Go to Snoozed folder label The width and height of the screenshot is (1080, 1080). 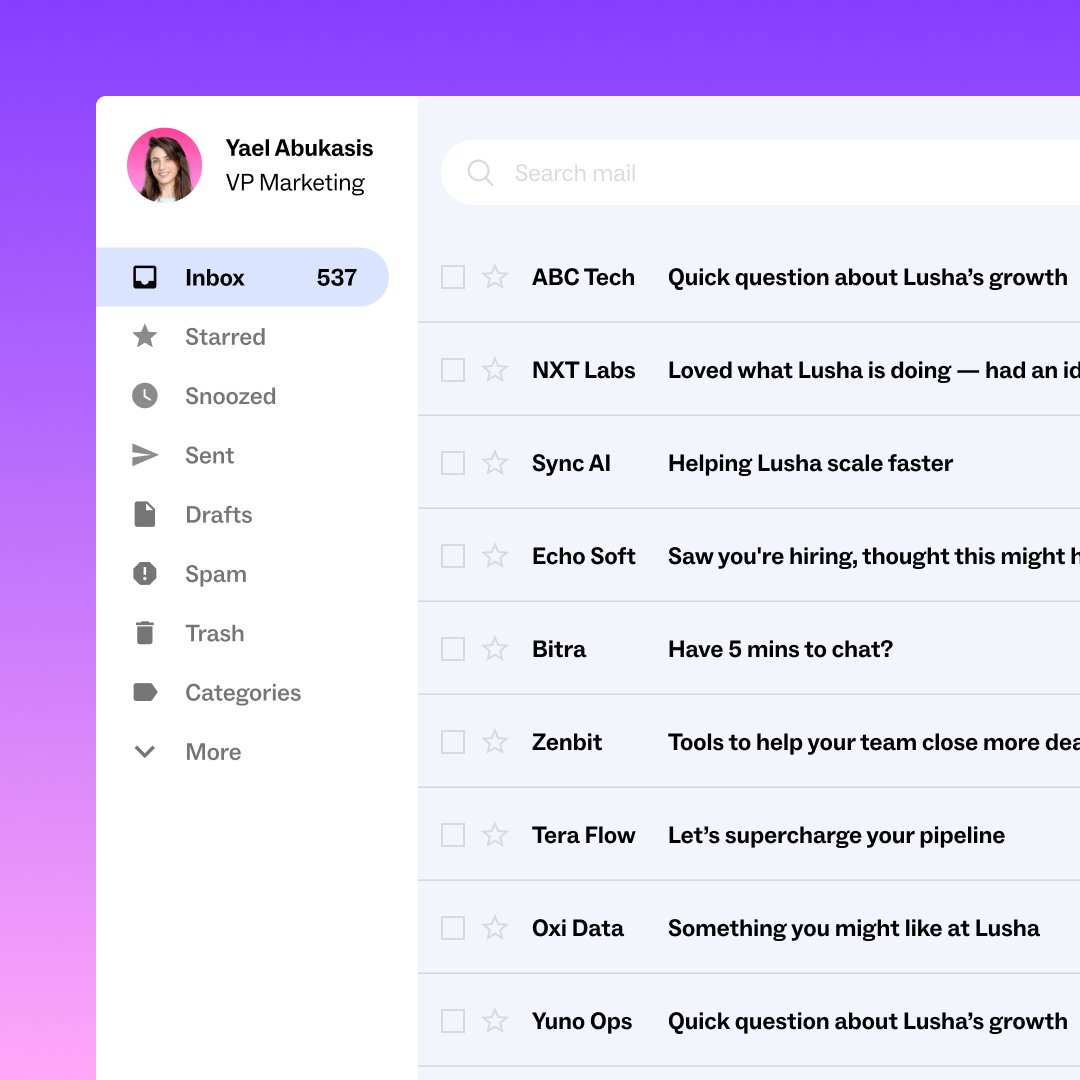(x=230, y=396)
